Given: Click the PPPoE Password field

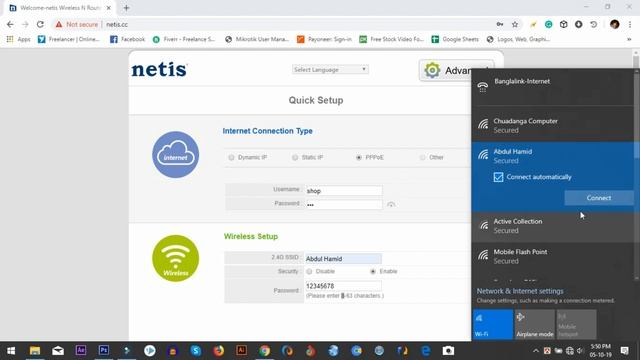Looking at the screenshot, I should tap(344, 204).
